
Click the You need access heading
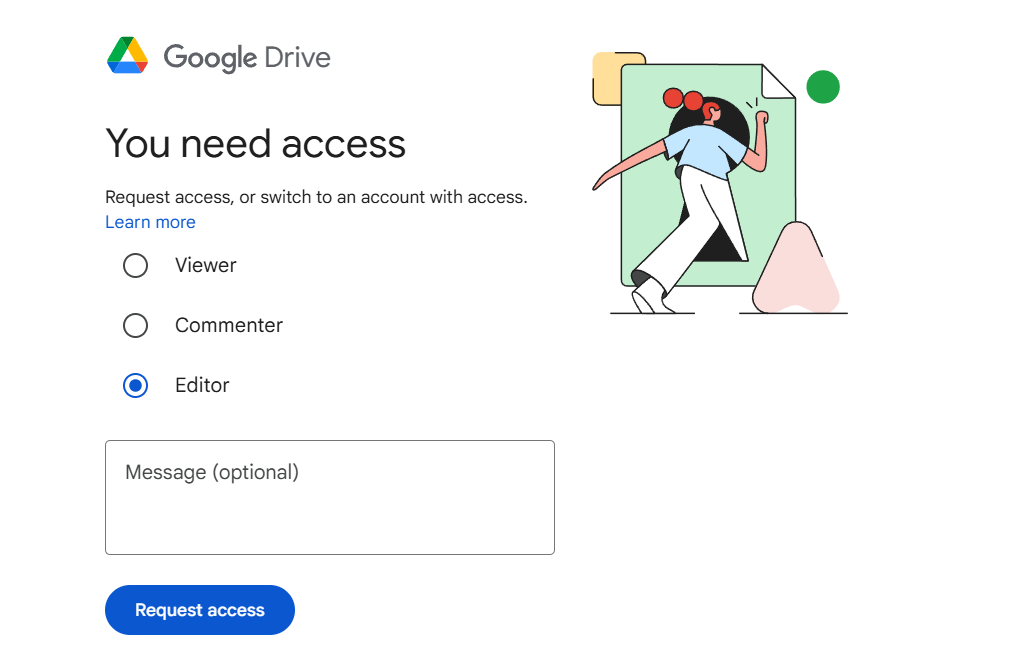click(x=255, y=143)
